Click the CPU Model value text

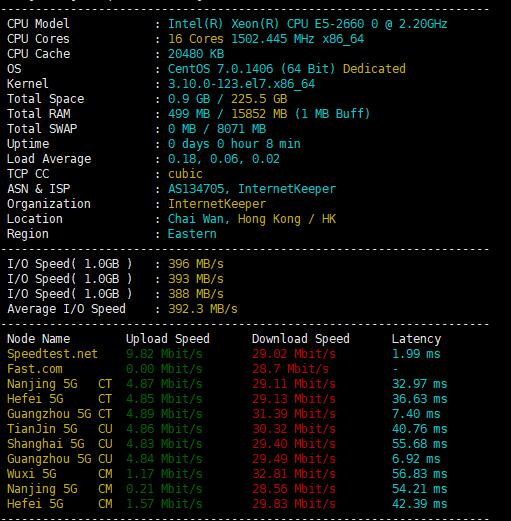coord(307,24)
